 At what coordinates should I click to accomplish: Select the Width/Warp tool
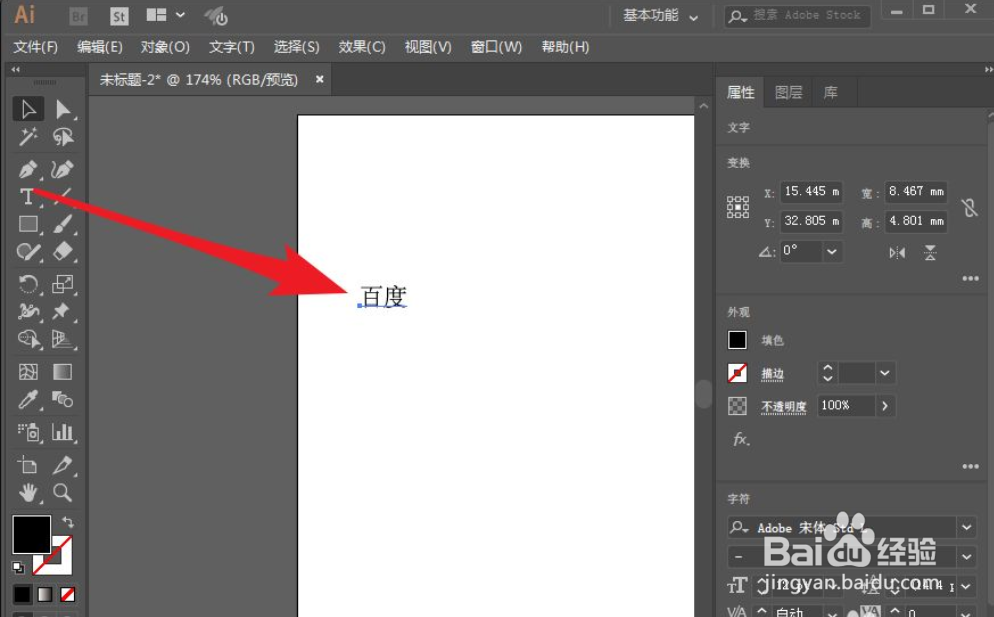point(28,311)
